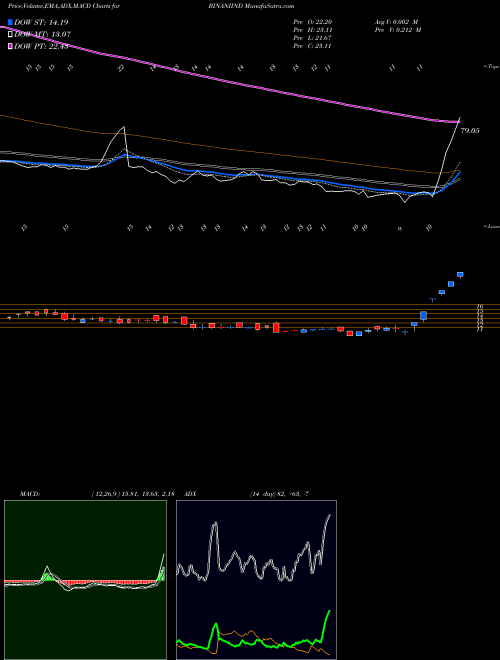500x660 pixels.
Task: Click the blue DOW ST legend swatch
Action: pyautogui.click(x=11, y=22)
